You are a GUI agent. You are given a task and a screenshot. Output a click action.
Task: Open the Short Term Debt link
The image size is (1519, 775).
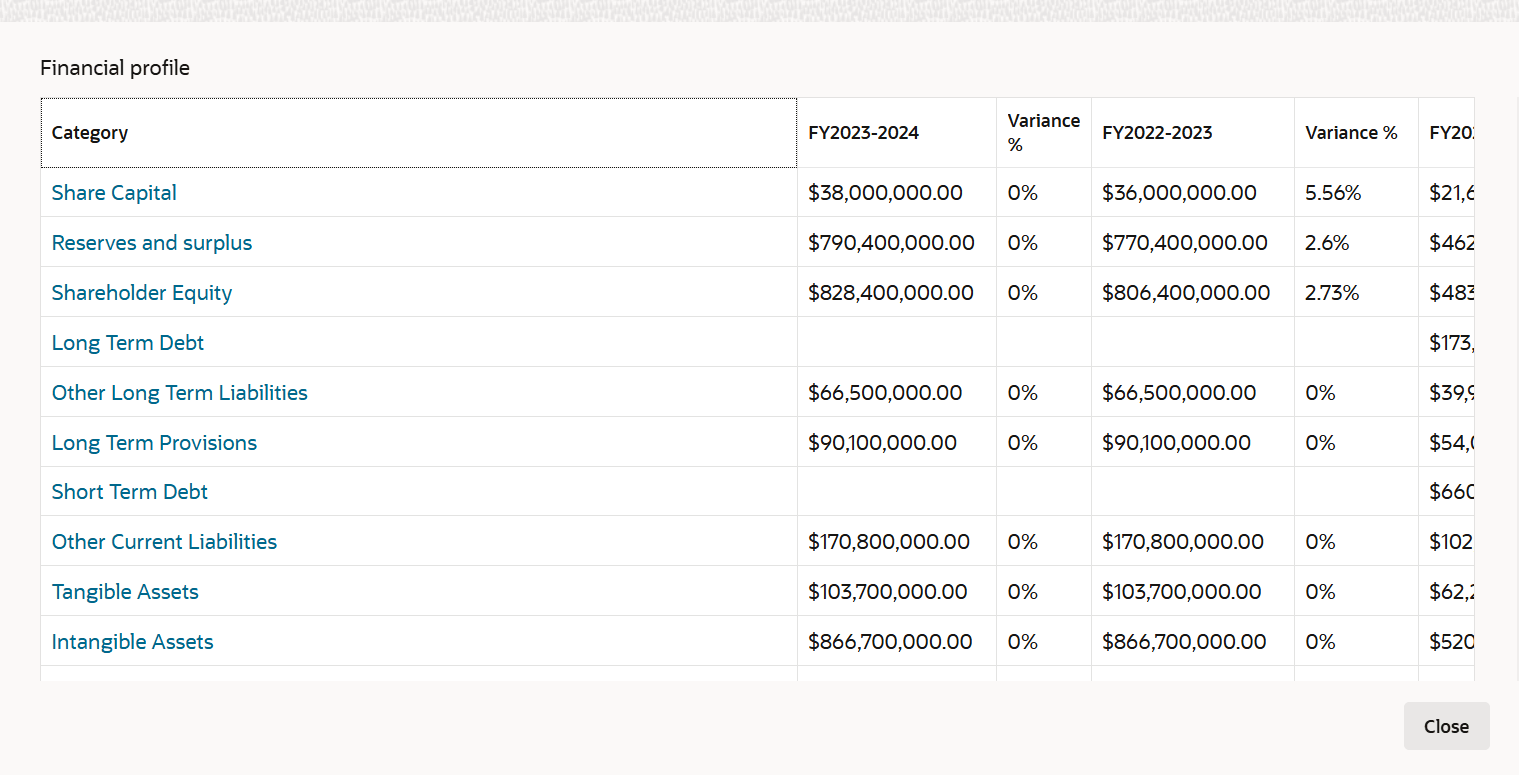pyautogui.click(x=130, y=492)
